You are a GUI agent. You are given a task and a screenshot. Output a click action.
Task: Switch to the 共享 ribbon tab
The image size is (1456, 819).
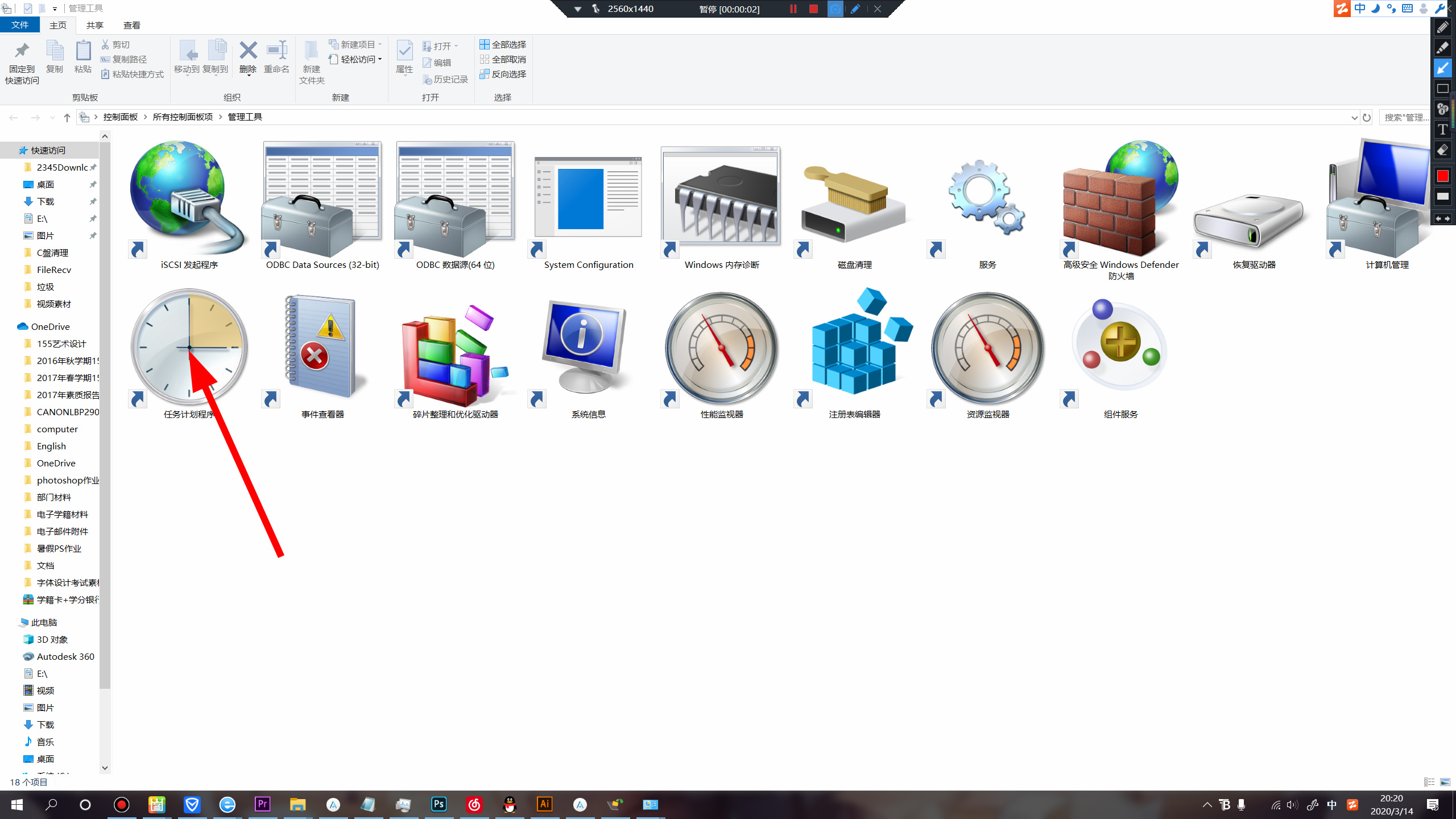pos(94,25)
